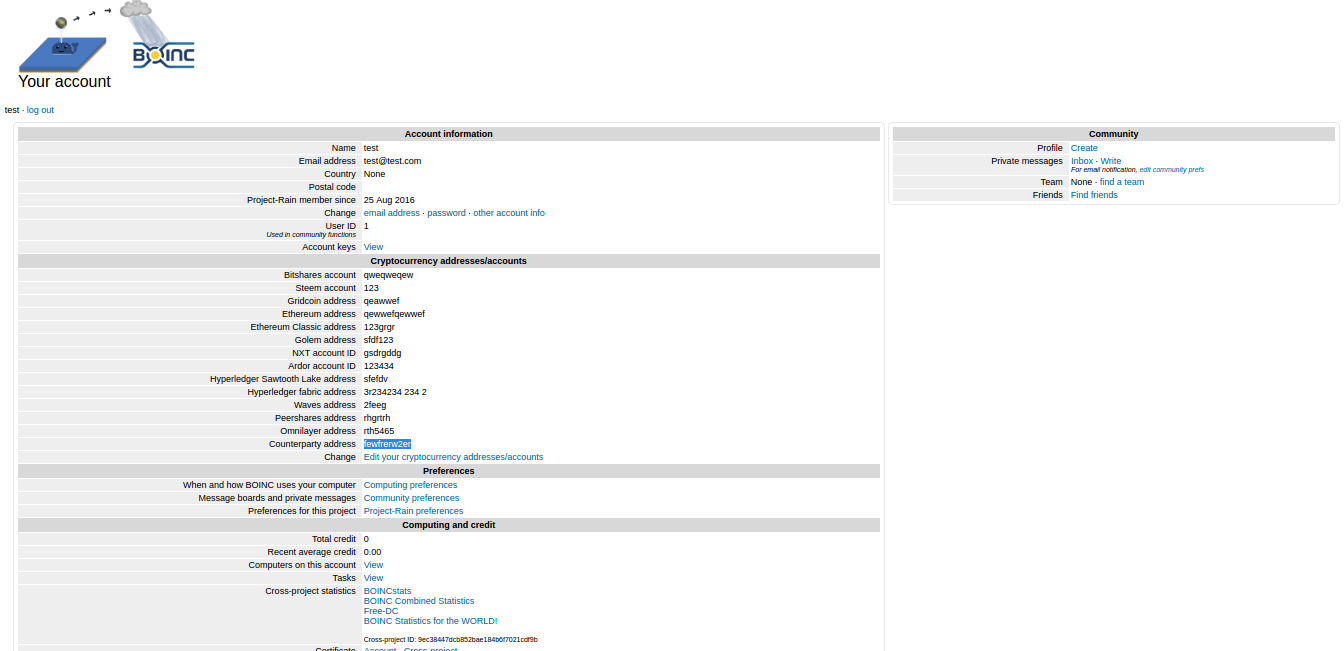
Task: Click the email value test@test.com
Action: tap(392, 161)
